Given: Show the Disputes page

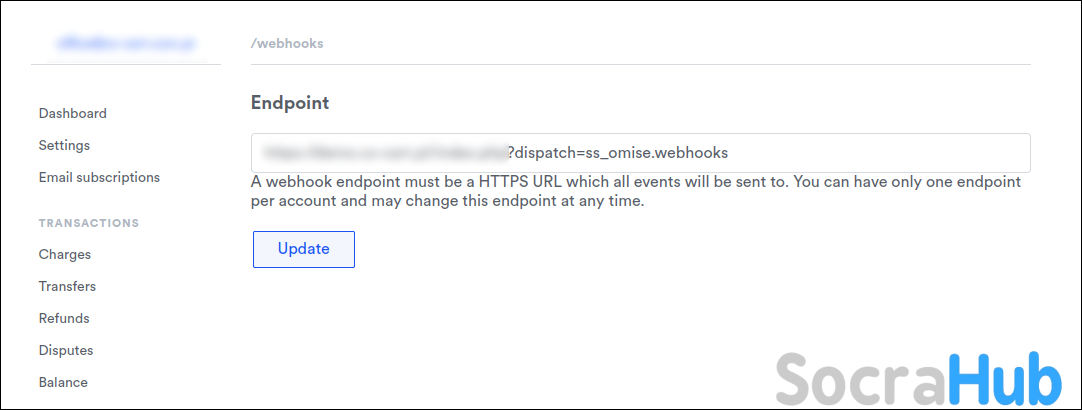Looking at the screenshot, I should (65, 351).
